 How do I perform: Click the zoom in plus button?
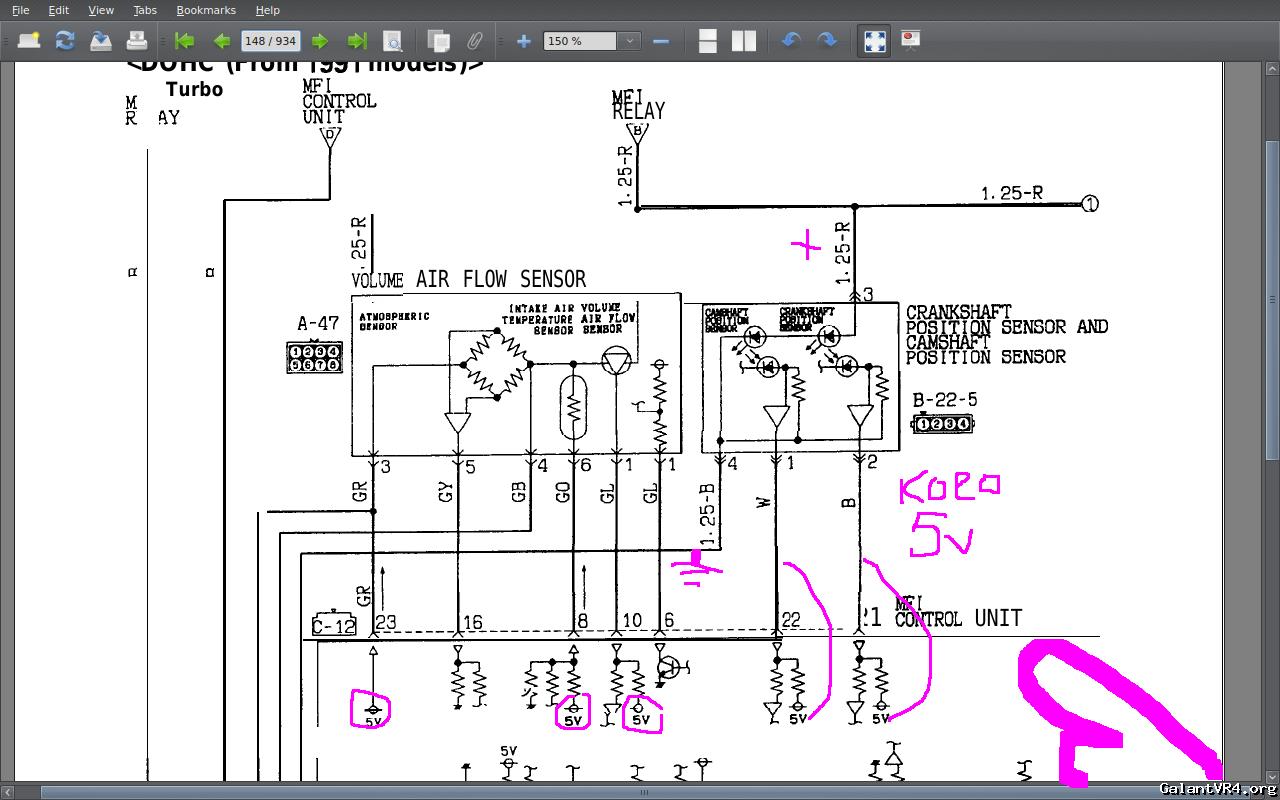point(523,41)
